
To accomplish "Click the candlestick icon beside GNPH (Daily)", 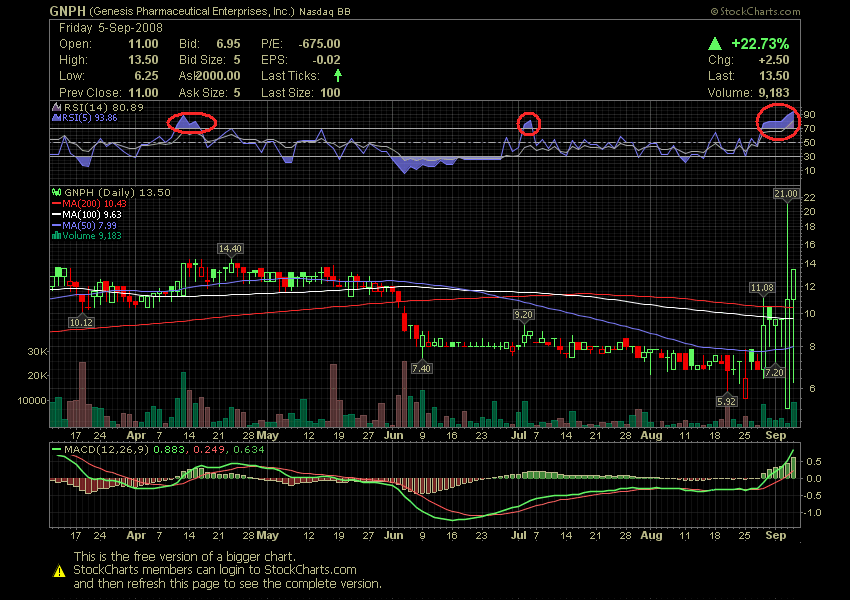I will [55, 192].
